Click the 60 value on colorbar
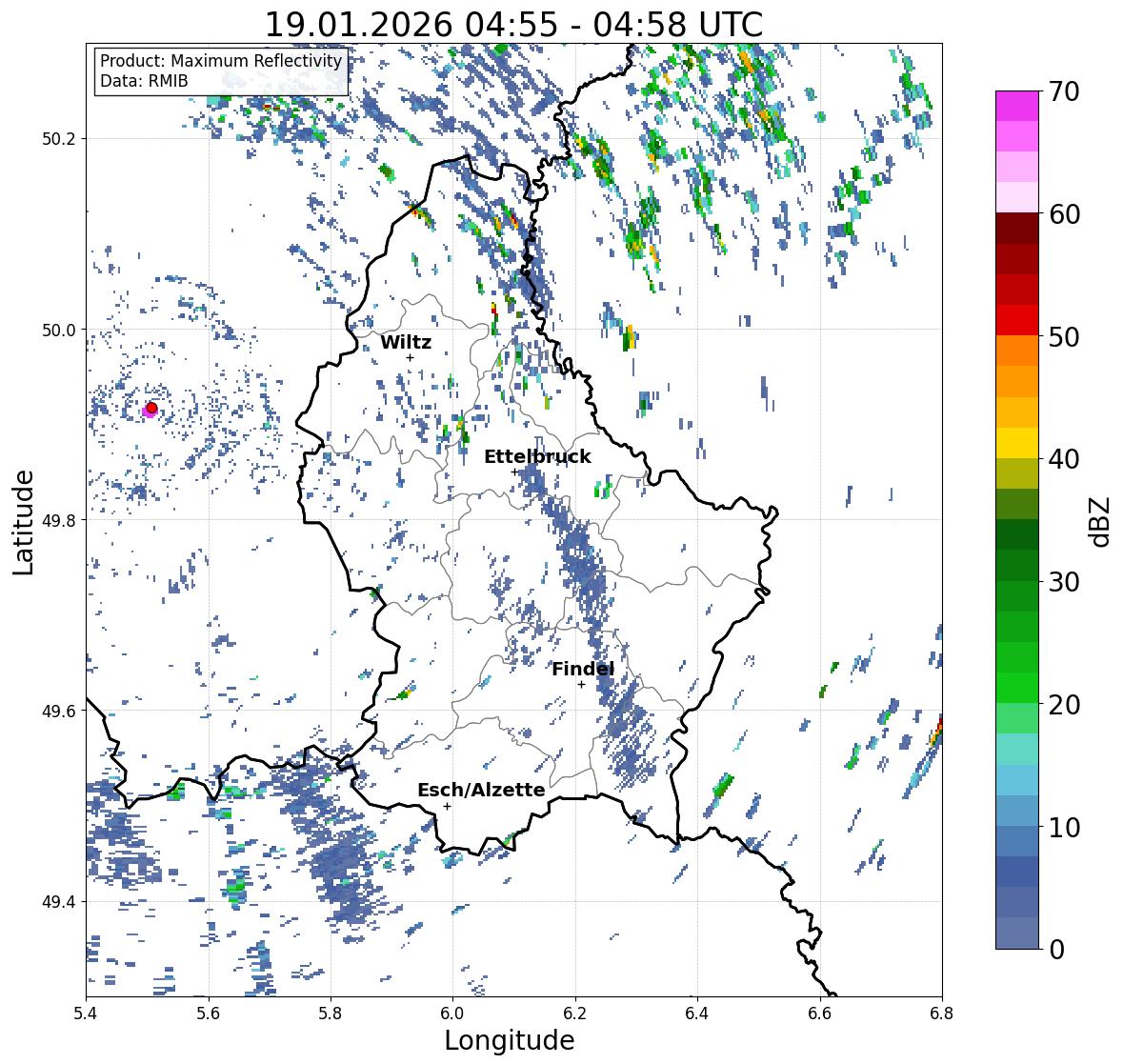Viewport: 1123px width, 1064px height. point(1064,214)
